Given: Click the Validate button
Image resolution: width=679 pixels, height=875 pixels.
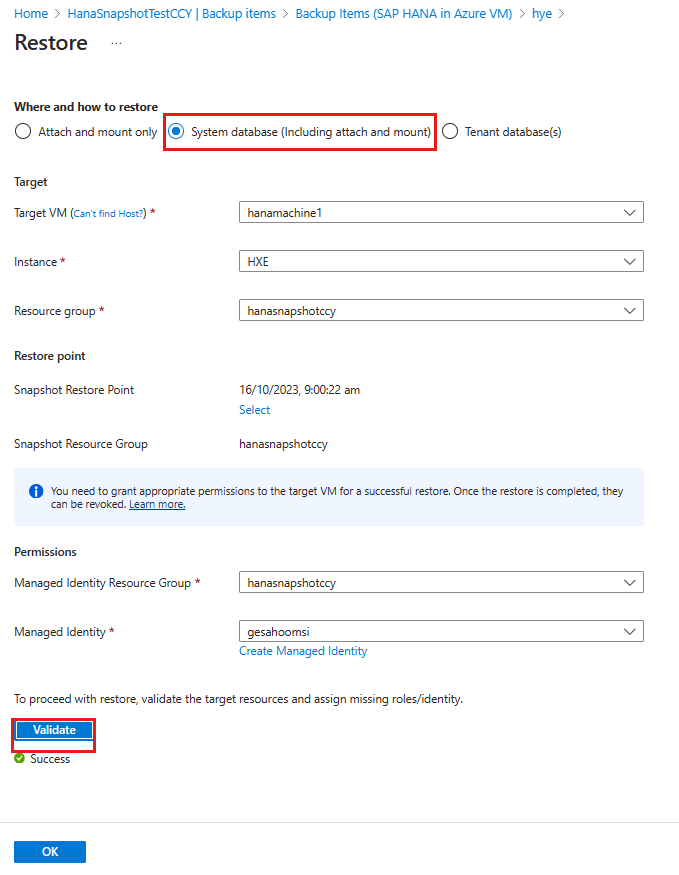Looking at the screenshot, I should point(53,730).
